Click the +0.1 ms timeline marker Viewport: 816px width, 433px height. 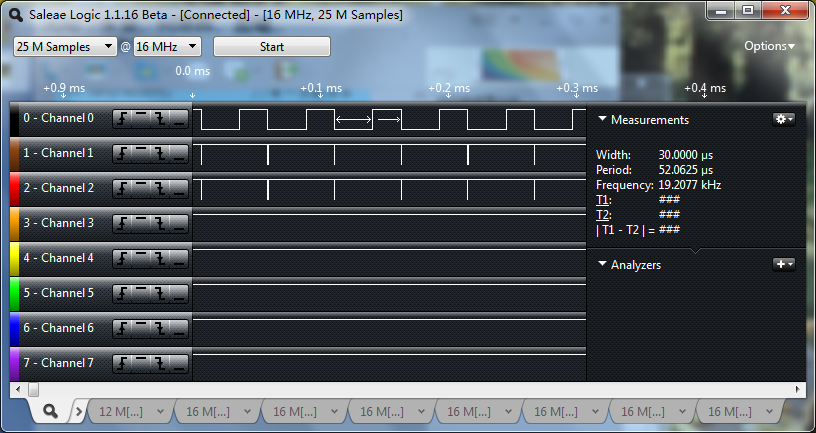[x=321, y=88]
